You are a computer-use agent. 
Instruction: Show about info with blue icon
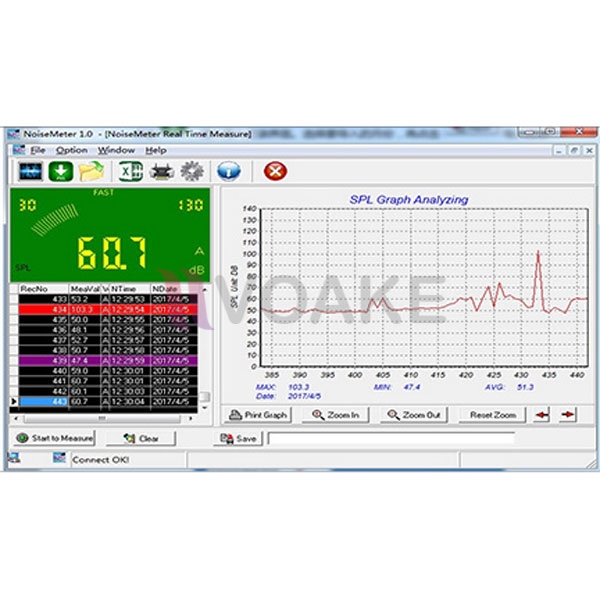click(229, 171)
